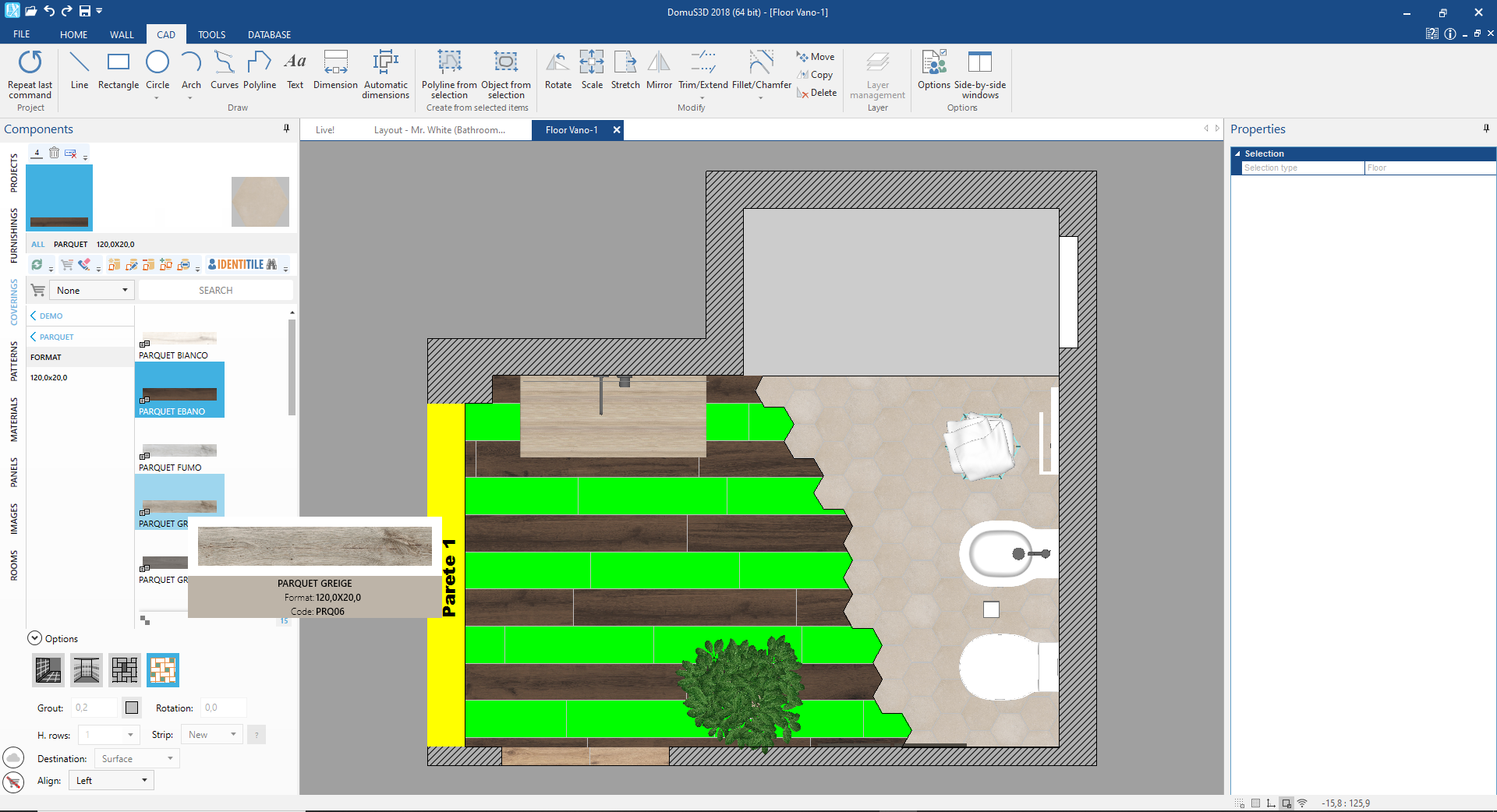Toggle the axis/ortho mode in status bar

tap(1271, 803)
